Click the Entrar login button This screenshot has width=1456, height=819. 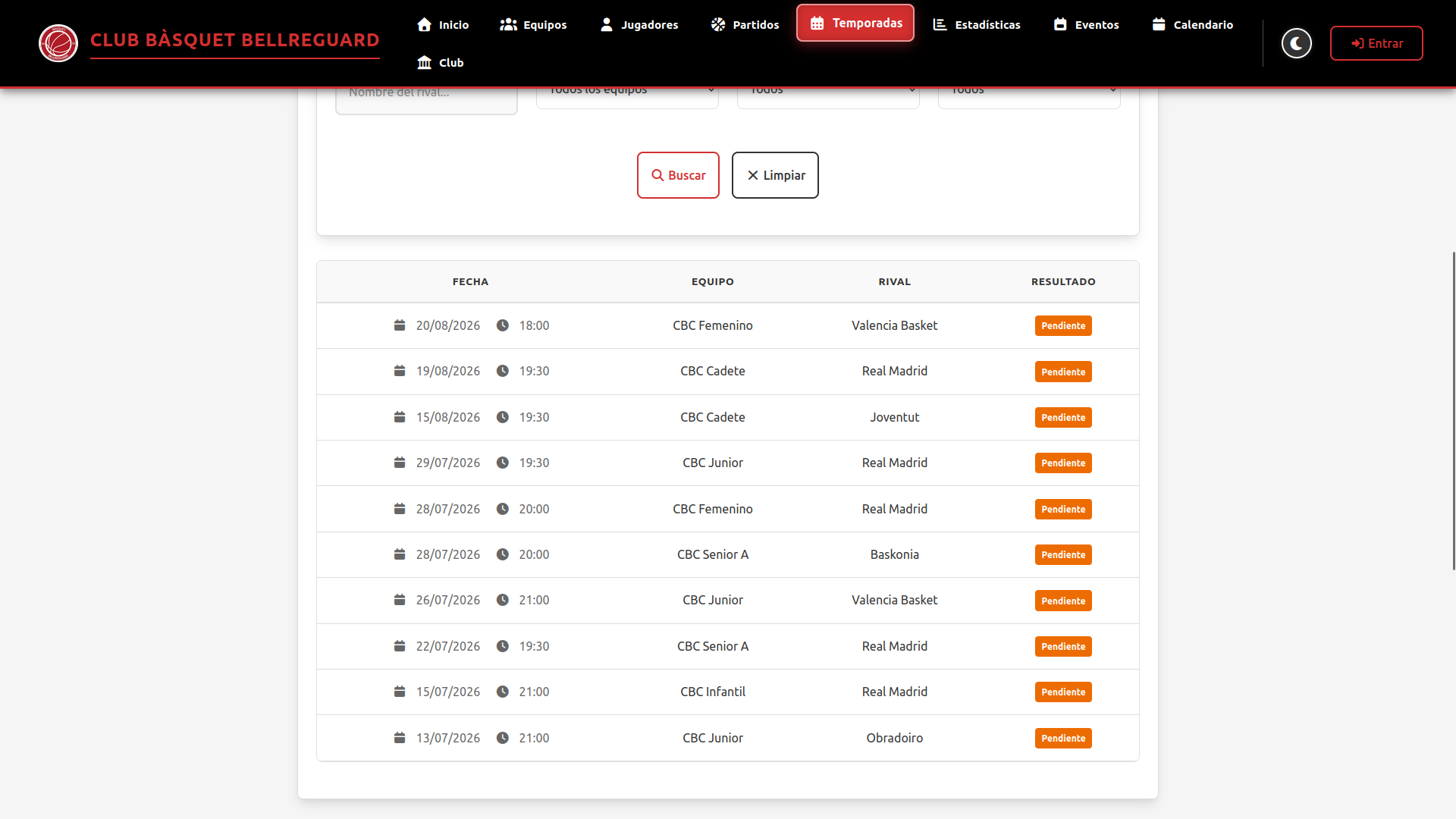1376,43
